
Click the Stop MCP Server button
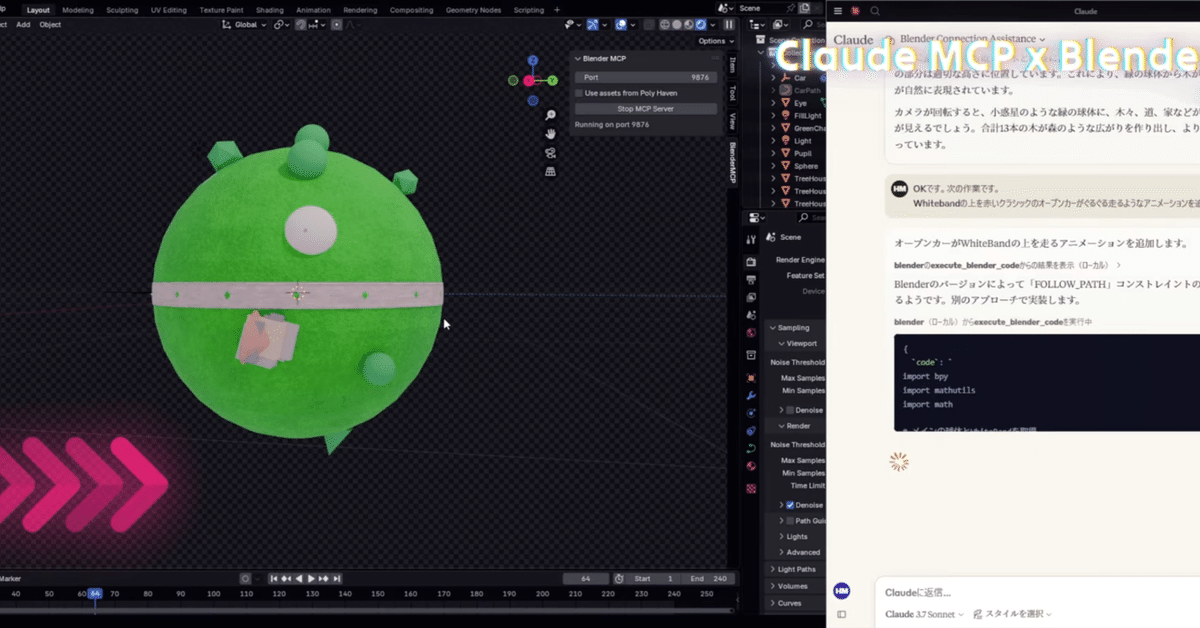[x=646, y=107]
